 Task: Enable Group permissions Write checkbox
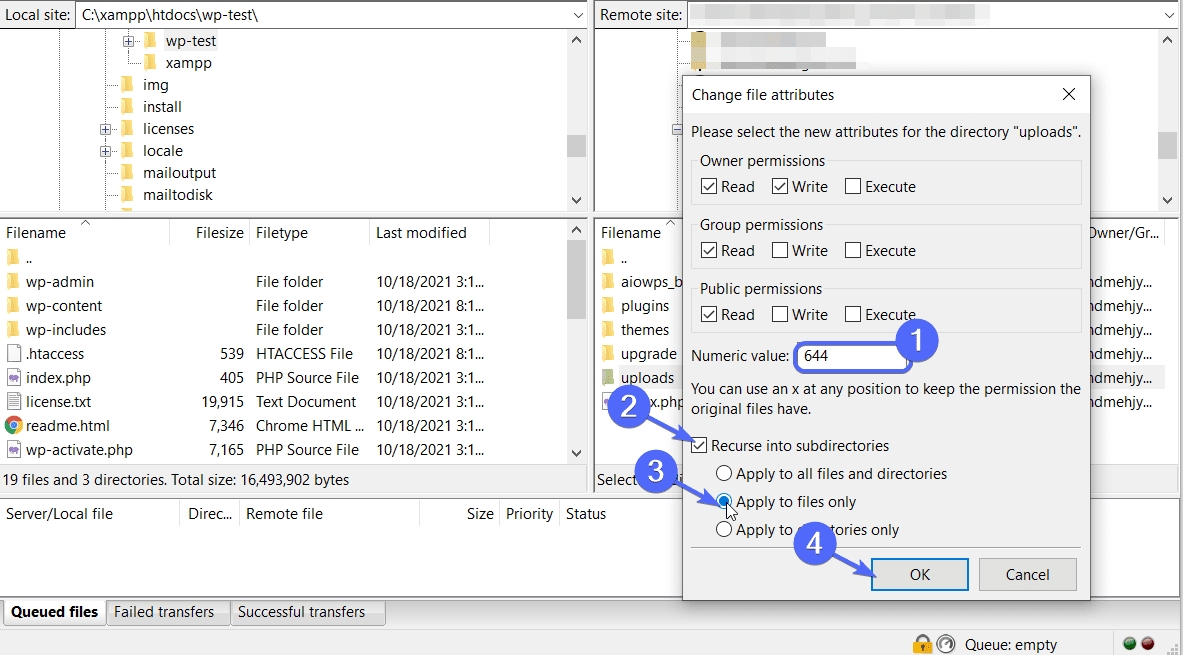pyautogui.click(x=780, y=251)
